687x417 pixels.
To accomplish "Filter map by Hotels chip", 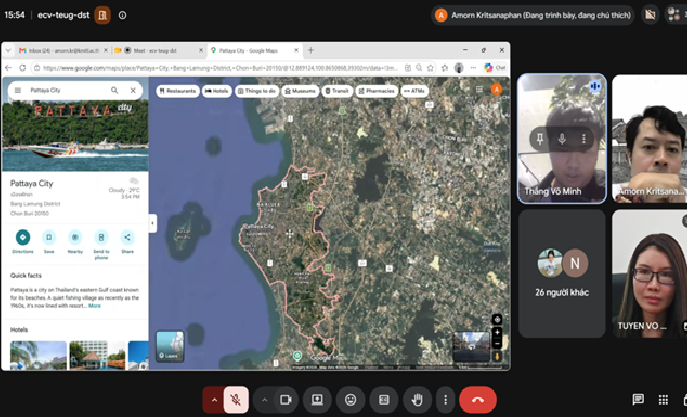I will click(217, 91).
